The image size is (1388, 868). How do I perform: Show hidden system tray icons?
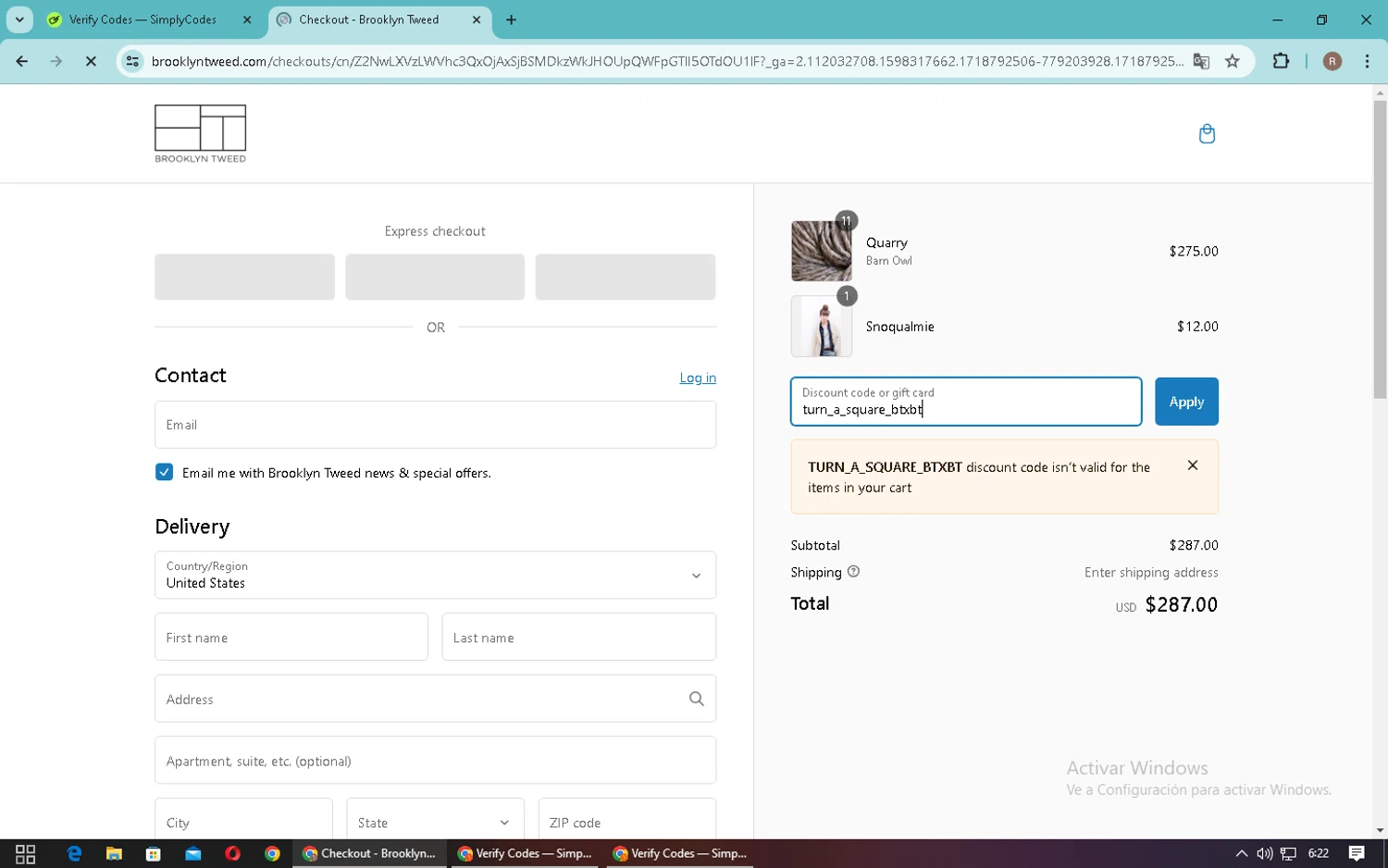(x=1241, y=853)
